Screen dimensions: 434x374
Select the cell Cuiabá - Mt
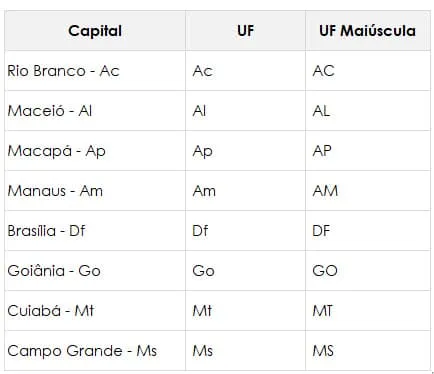click(95, 311)
